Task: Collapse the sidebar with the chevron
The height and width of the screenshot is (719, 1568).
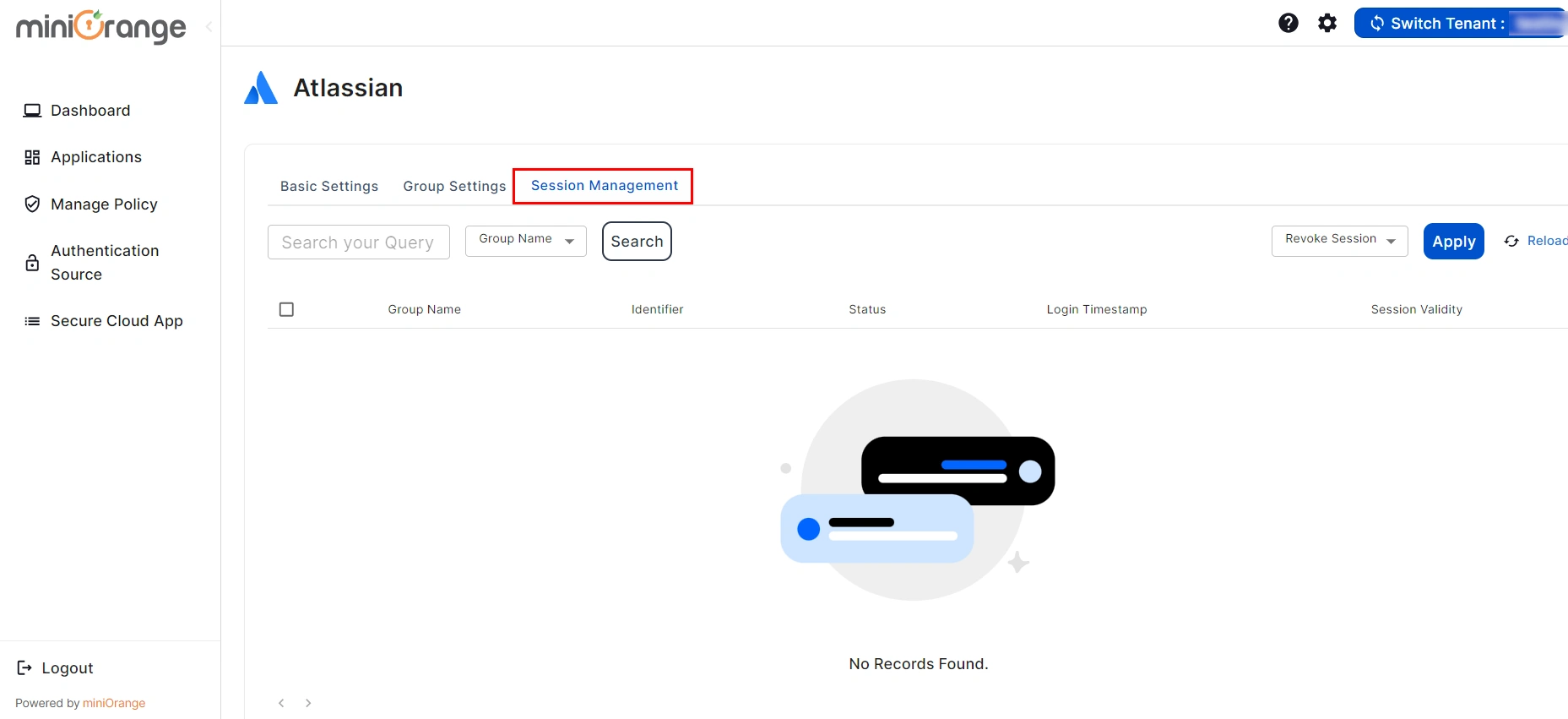Action: pyautogui.click(x=209, y=27)
